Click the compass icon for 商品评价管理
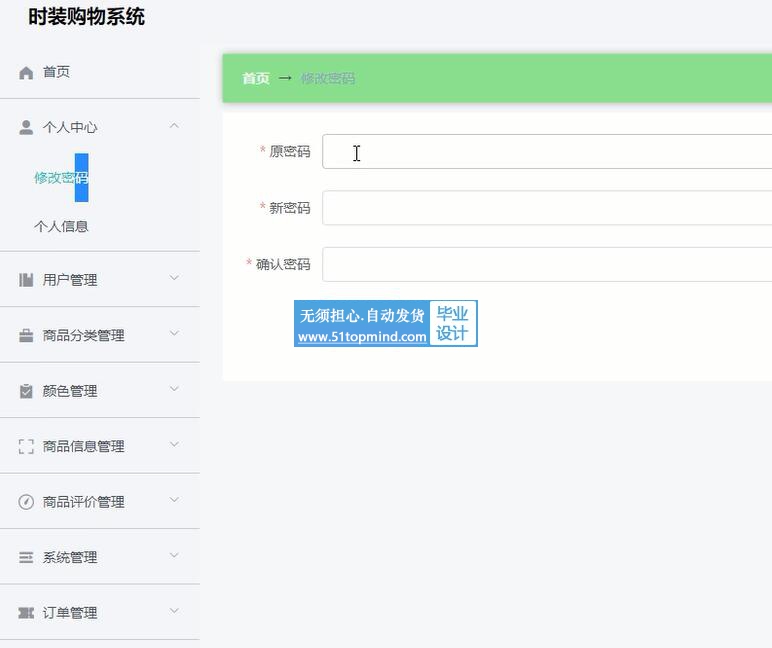The image size is (772, 648). [x=26, y=502]
